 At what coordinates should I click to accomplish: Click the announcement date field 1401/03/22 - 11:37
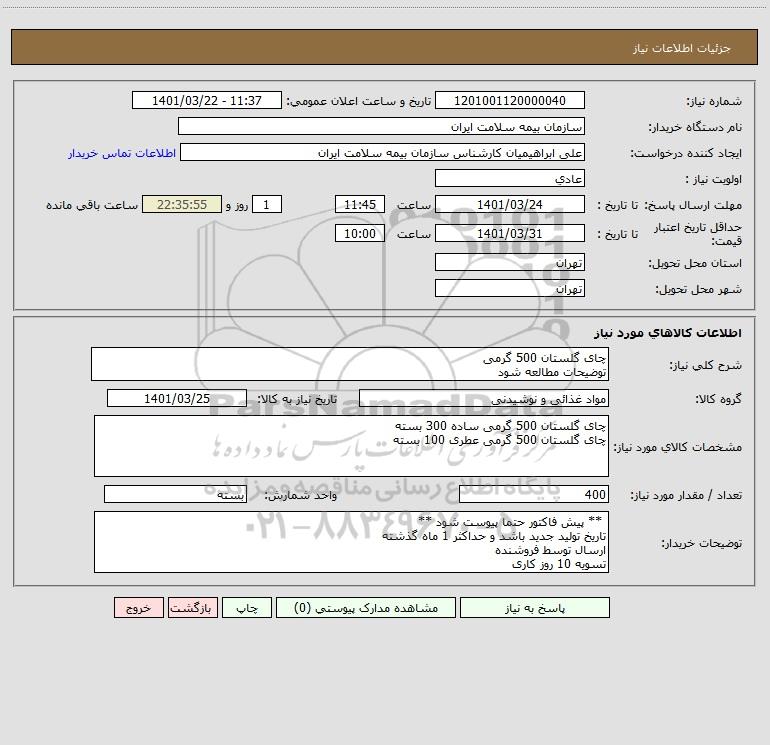tap(207, 100)
